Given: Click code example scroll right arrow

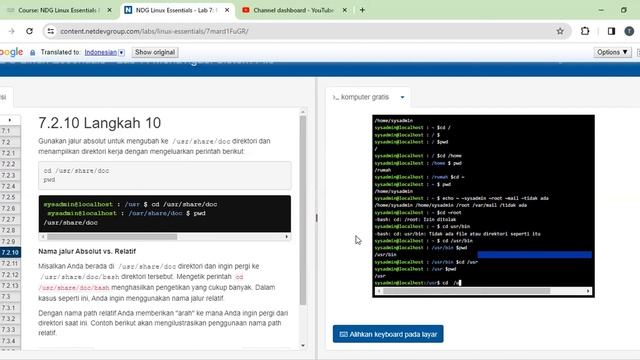Looking at the screenshot, I should pos(287,237).
